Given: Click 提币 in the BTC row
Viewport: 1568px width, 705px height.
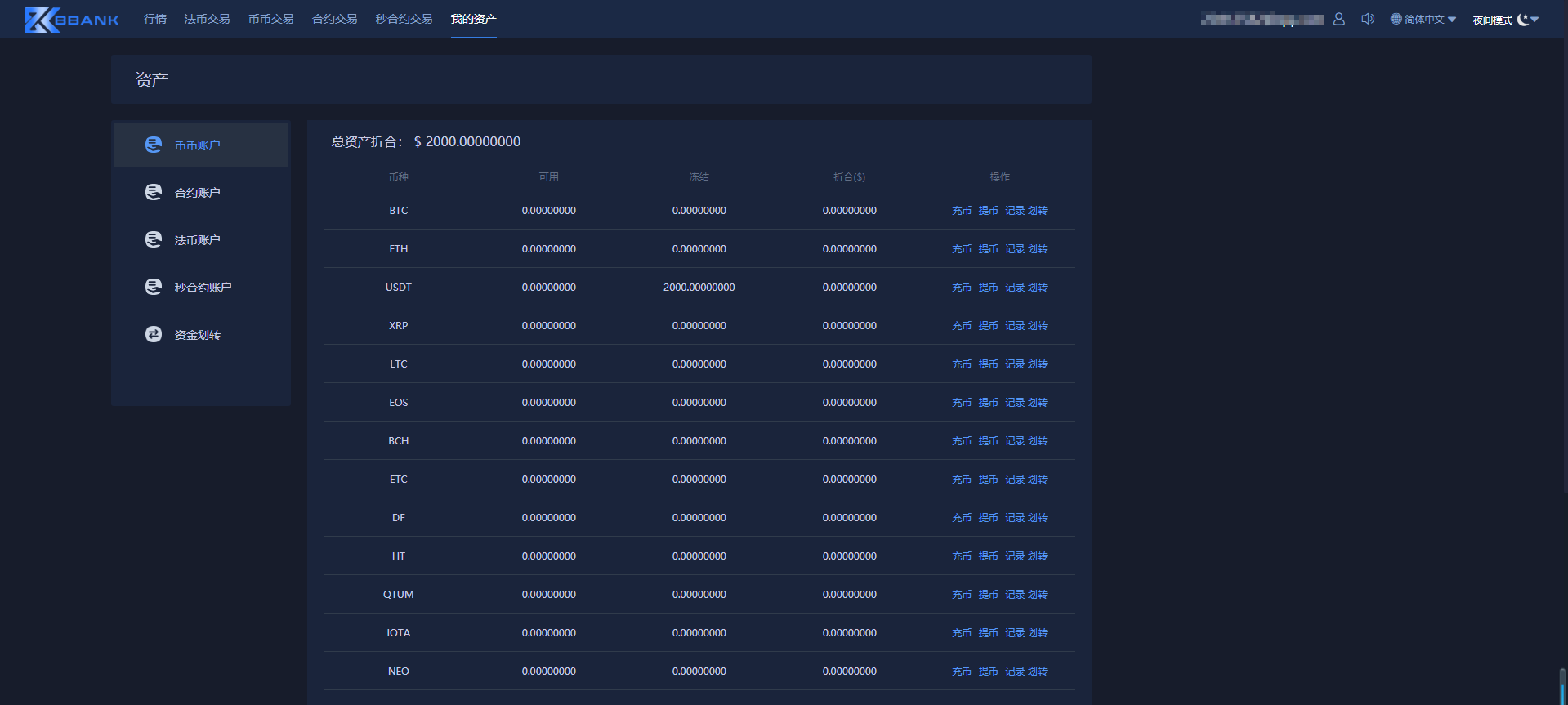Looking at the screenshot, I should (x=989, y=211).
